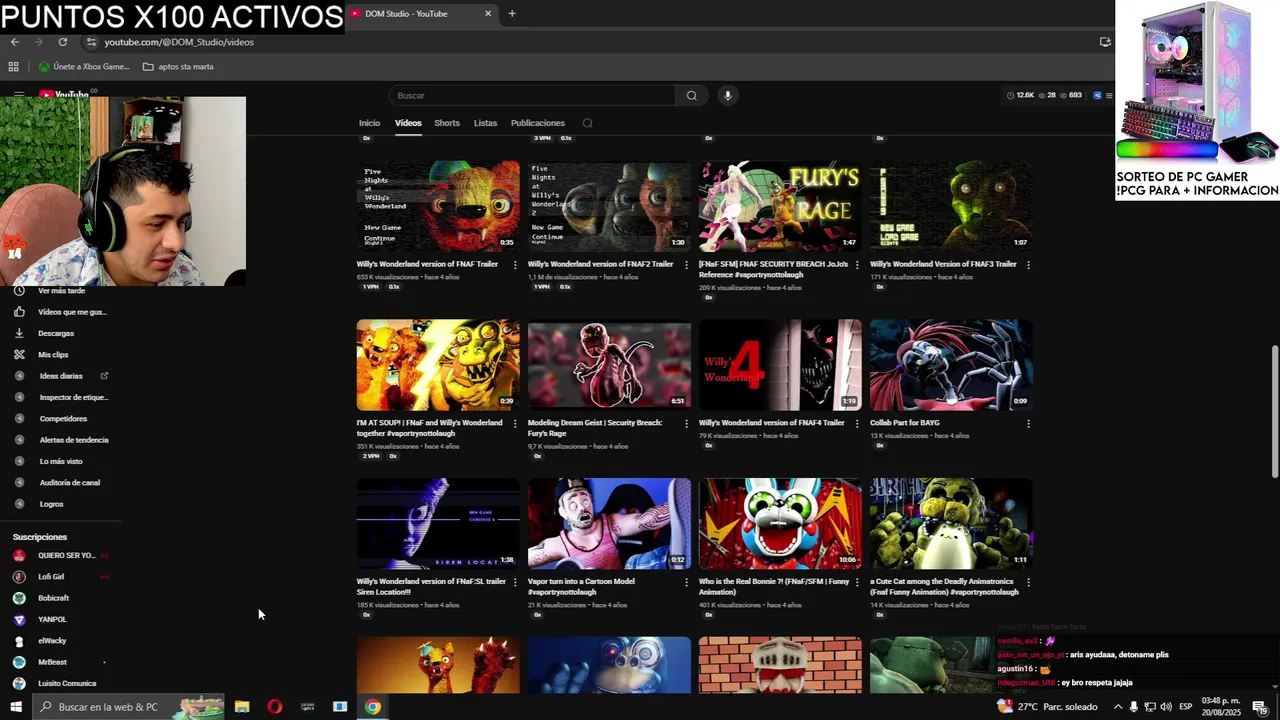Open the Fury's Rage JoJo's Reference thumbnail

(x=780, y=207)
